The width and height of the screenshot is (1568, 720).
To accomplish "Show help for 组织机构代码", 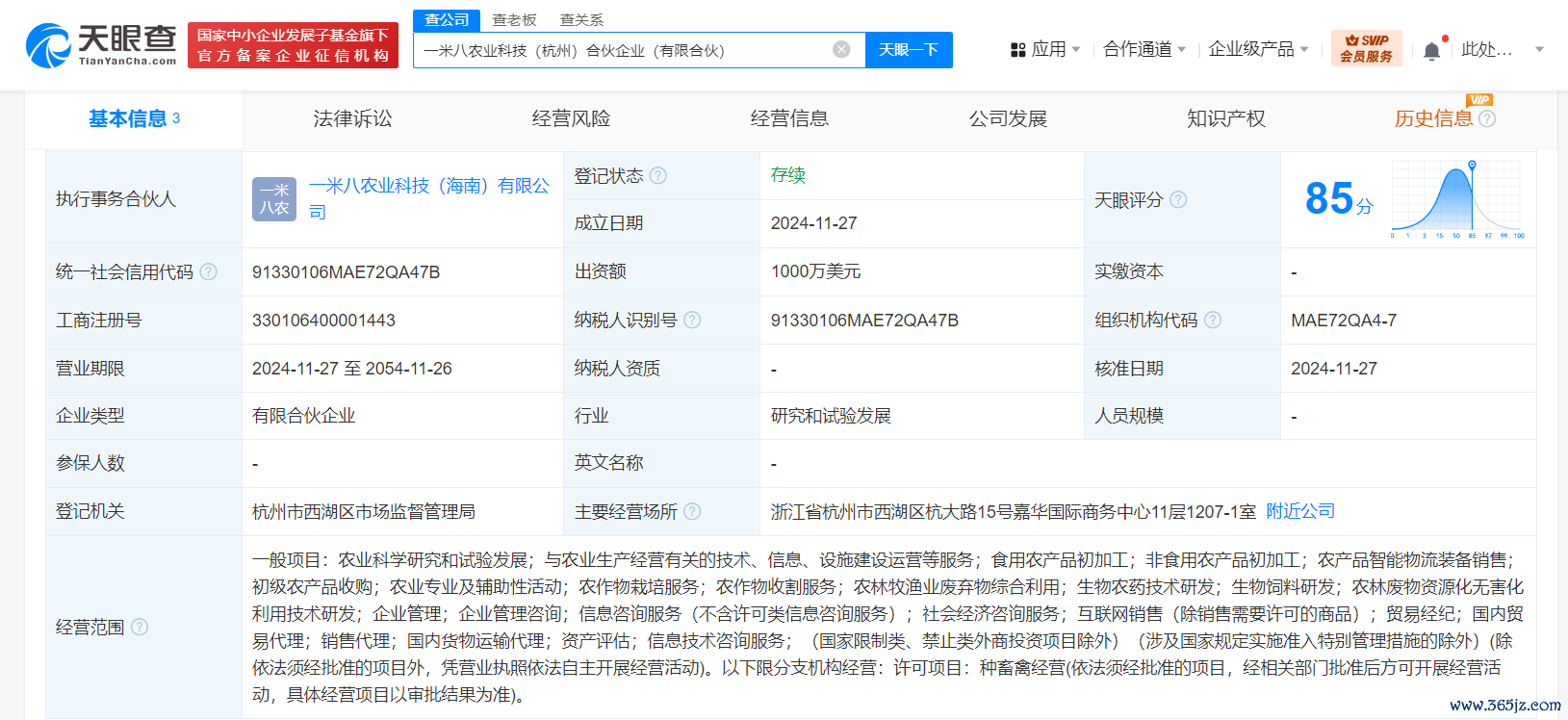I will click(1213, 320).
